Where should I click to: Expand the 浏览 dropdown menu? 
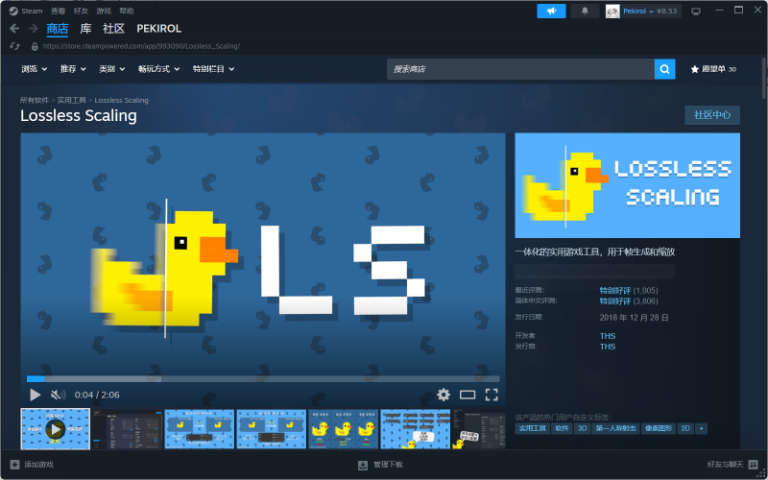click(34, 69)
